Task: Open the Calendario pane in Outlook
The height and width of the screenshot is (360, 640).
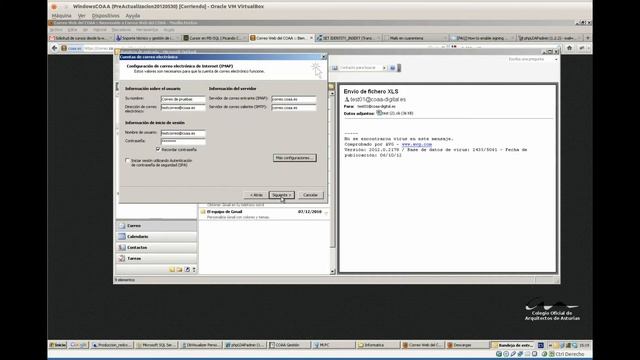Action: pos(156,237)
